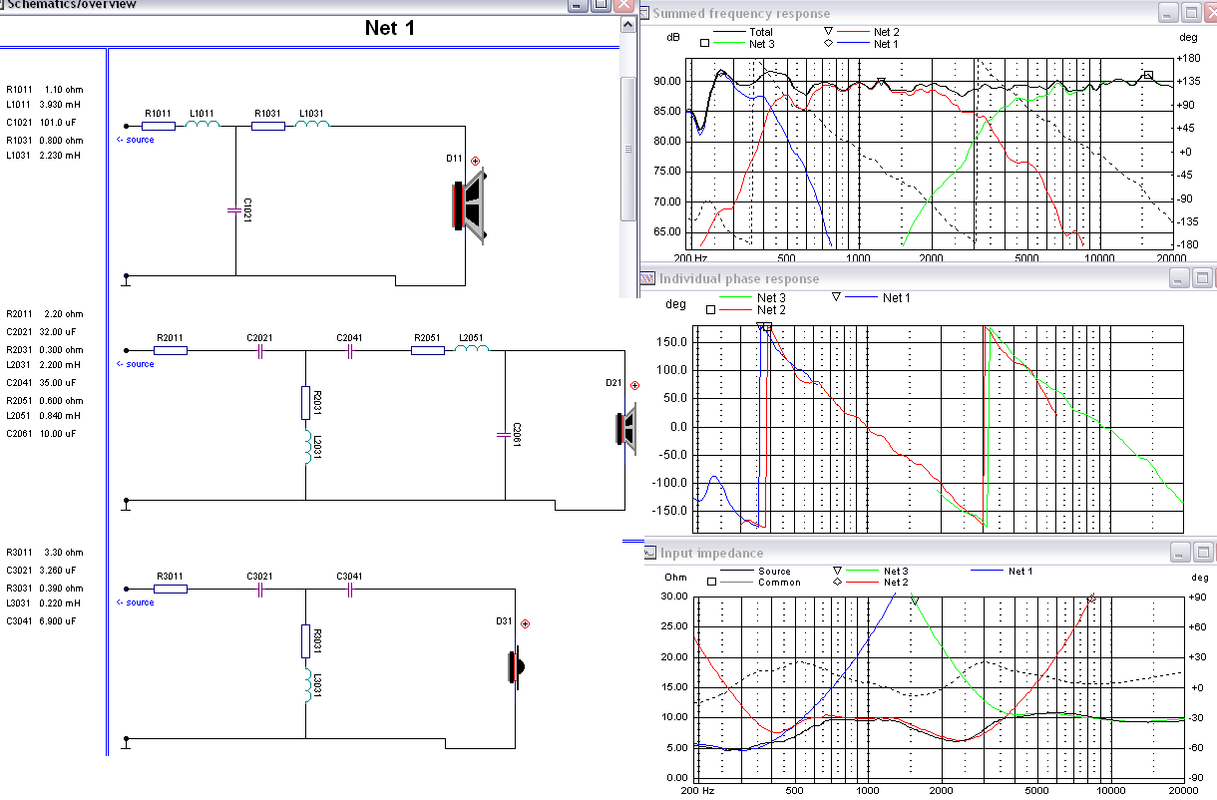The image size is (1217, 800).
Task: Click the red polarity marker beside D11
Action: click(x=475, y=160)
